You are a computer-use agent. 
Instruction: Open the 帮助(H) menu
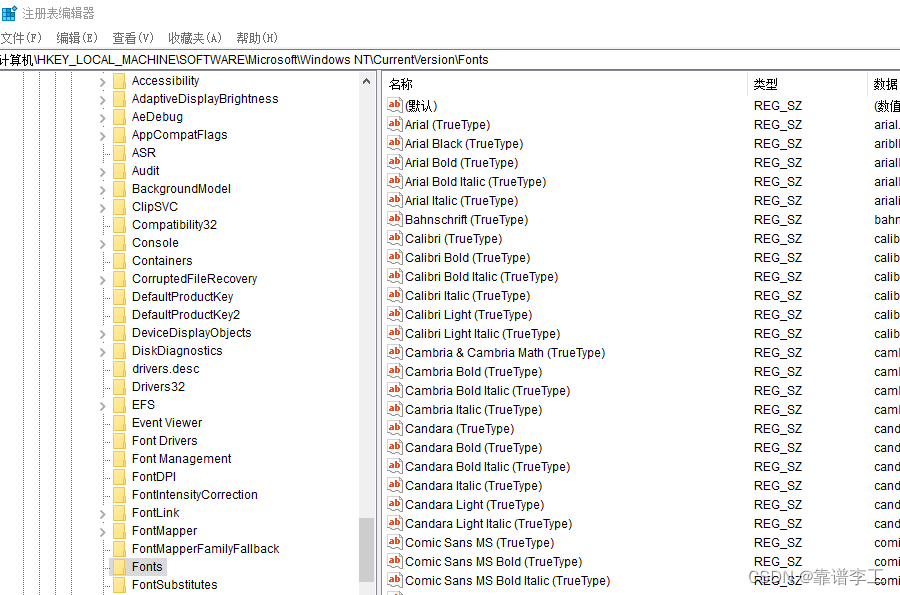pos(257,38)
